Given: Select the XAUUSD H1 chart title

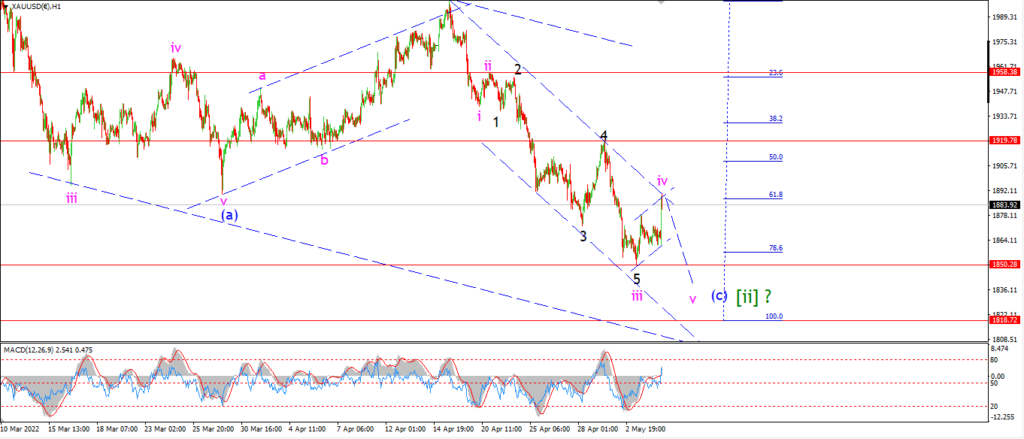Looking at the screenshot, I should tap(37, 6).
